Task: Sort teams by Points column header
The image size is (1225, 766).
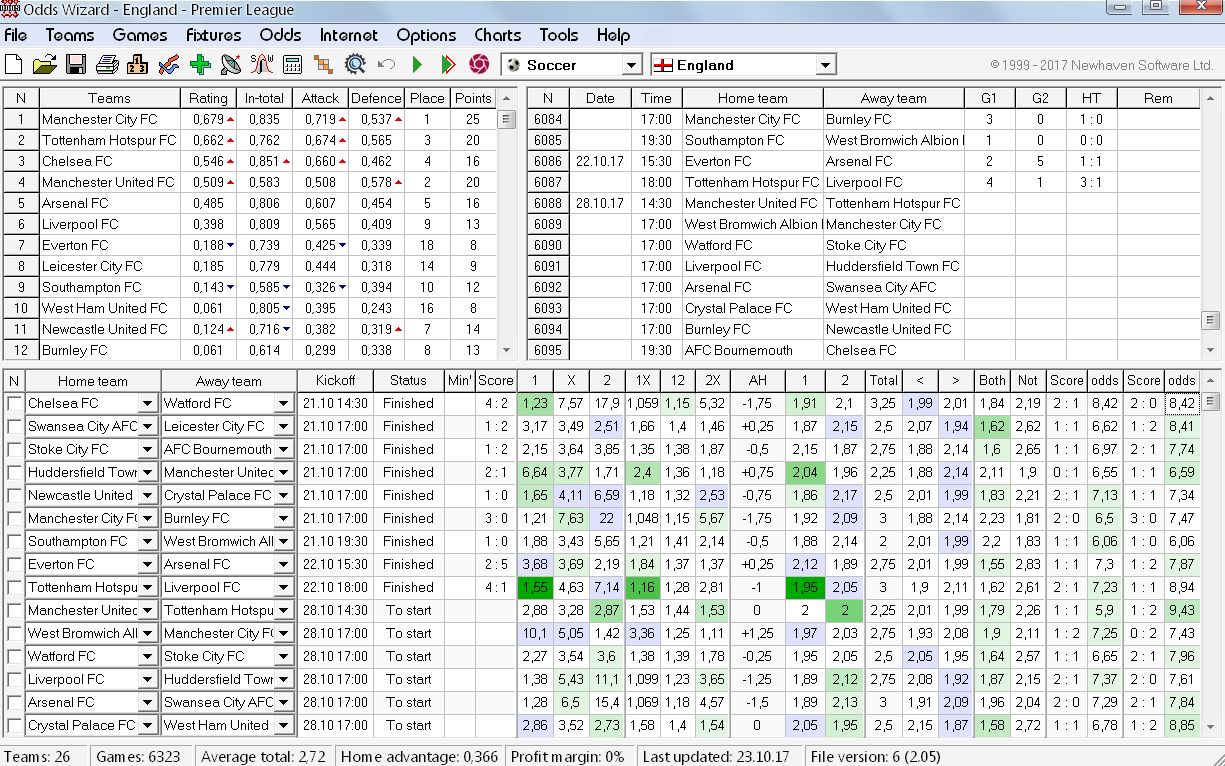Action: click(473, 98)
